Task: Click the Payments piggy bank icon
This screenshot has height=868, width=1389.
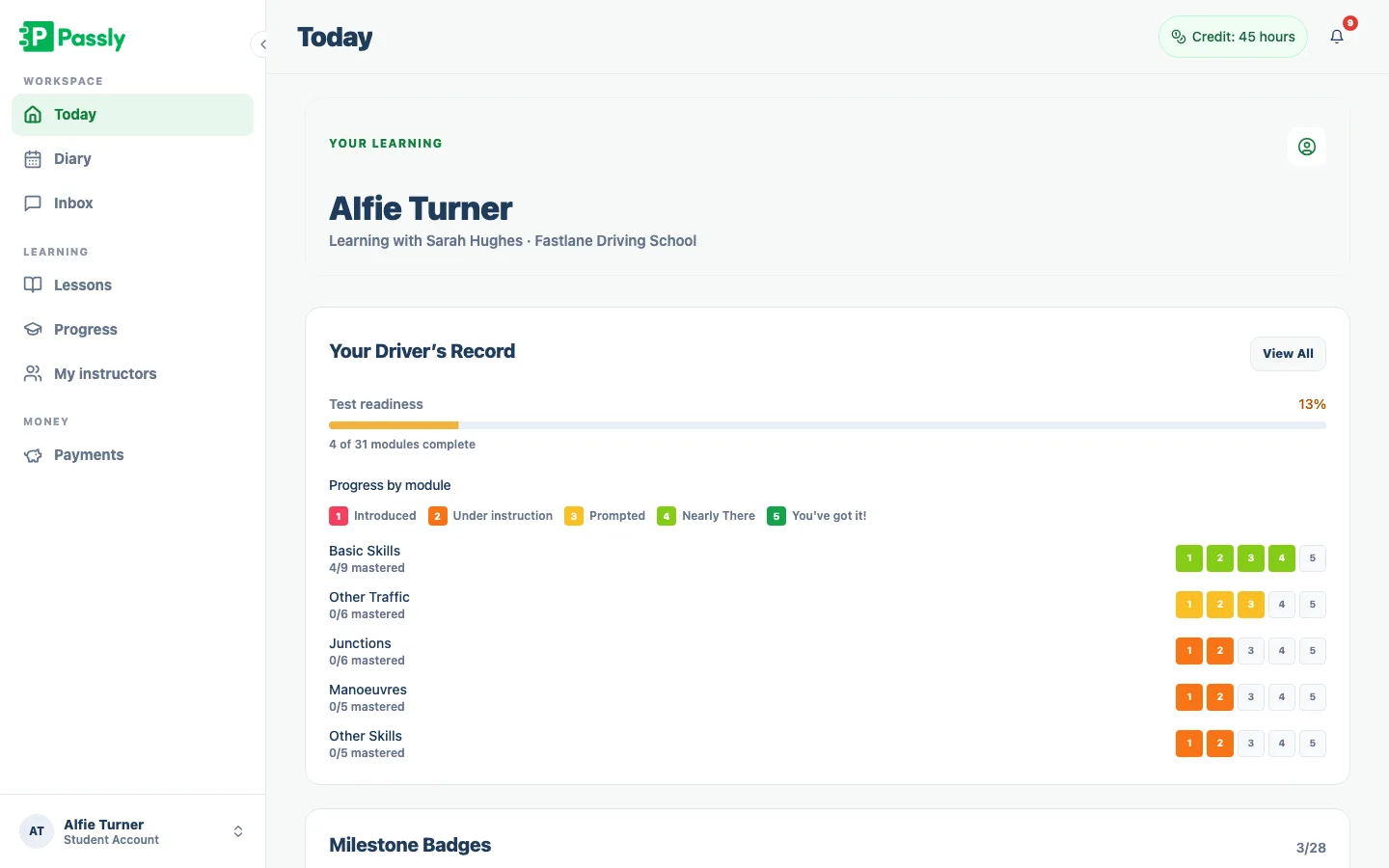Action: click(x=33, y=455)
